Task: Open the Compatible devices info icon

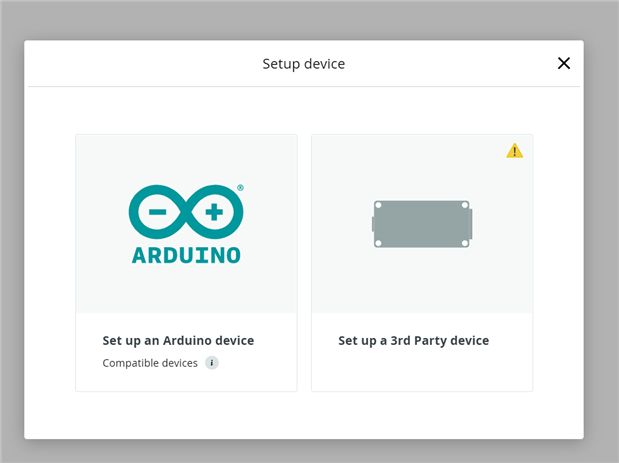Action: (x=212, y=363)
